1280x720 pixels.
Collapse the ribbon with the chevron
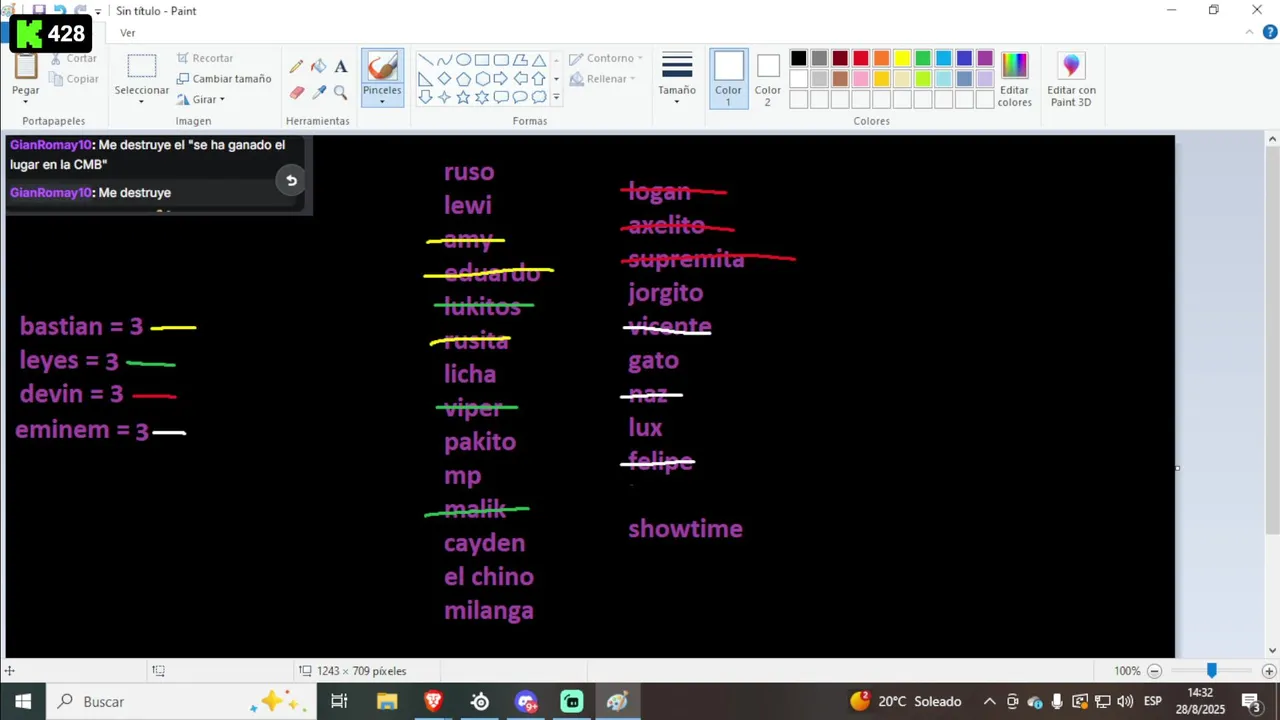(1249, 33)
